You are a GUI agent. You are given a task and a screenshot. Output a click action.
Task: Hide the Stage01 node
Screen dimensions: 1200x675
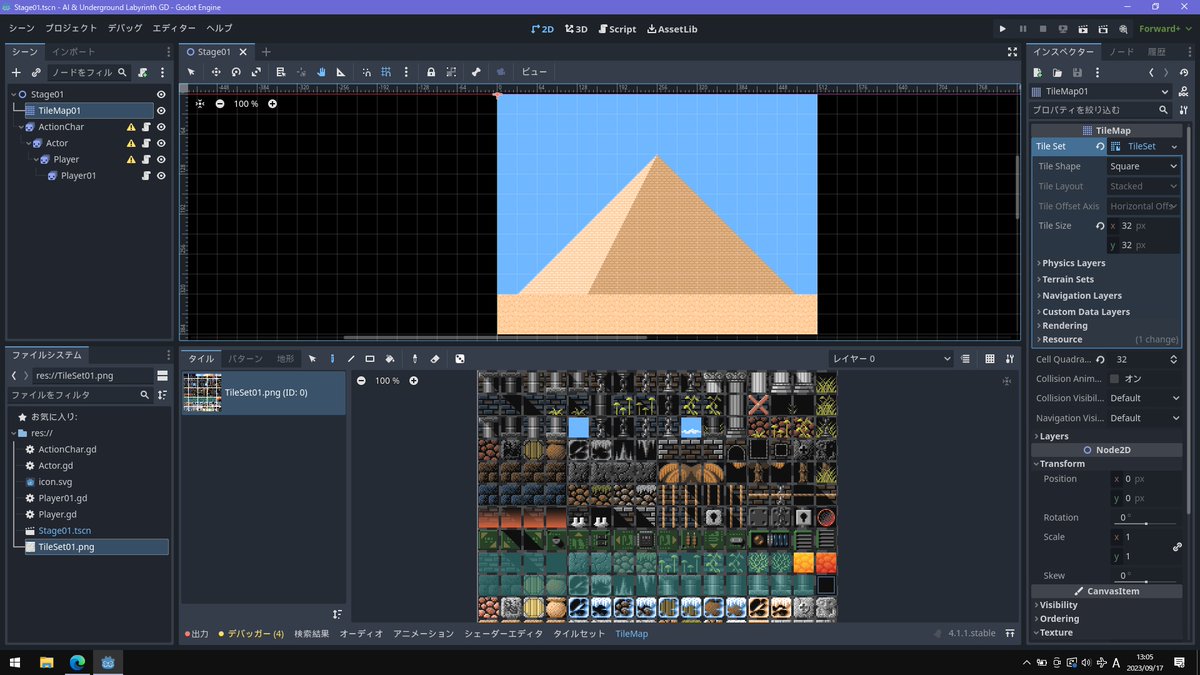click(x=161, y=94)
